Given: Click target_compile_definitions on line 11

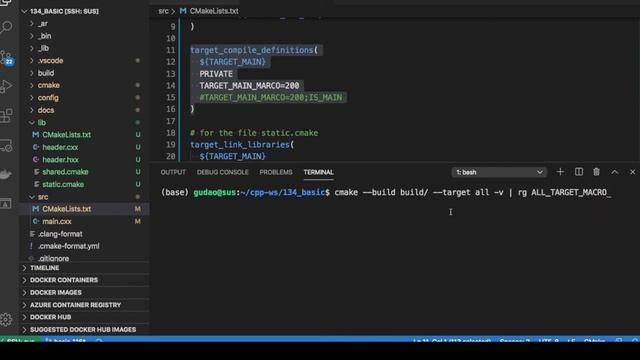Looking at the screenshot, I should pos(251,50).
